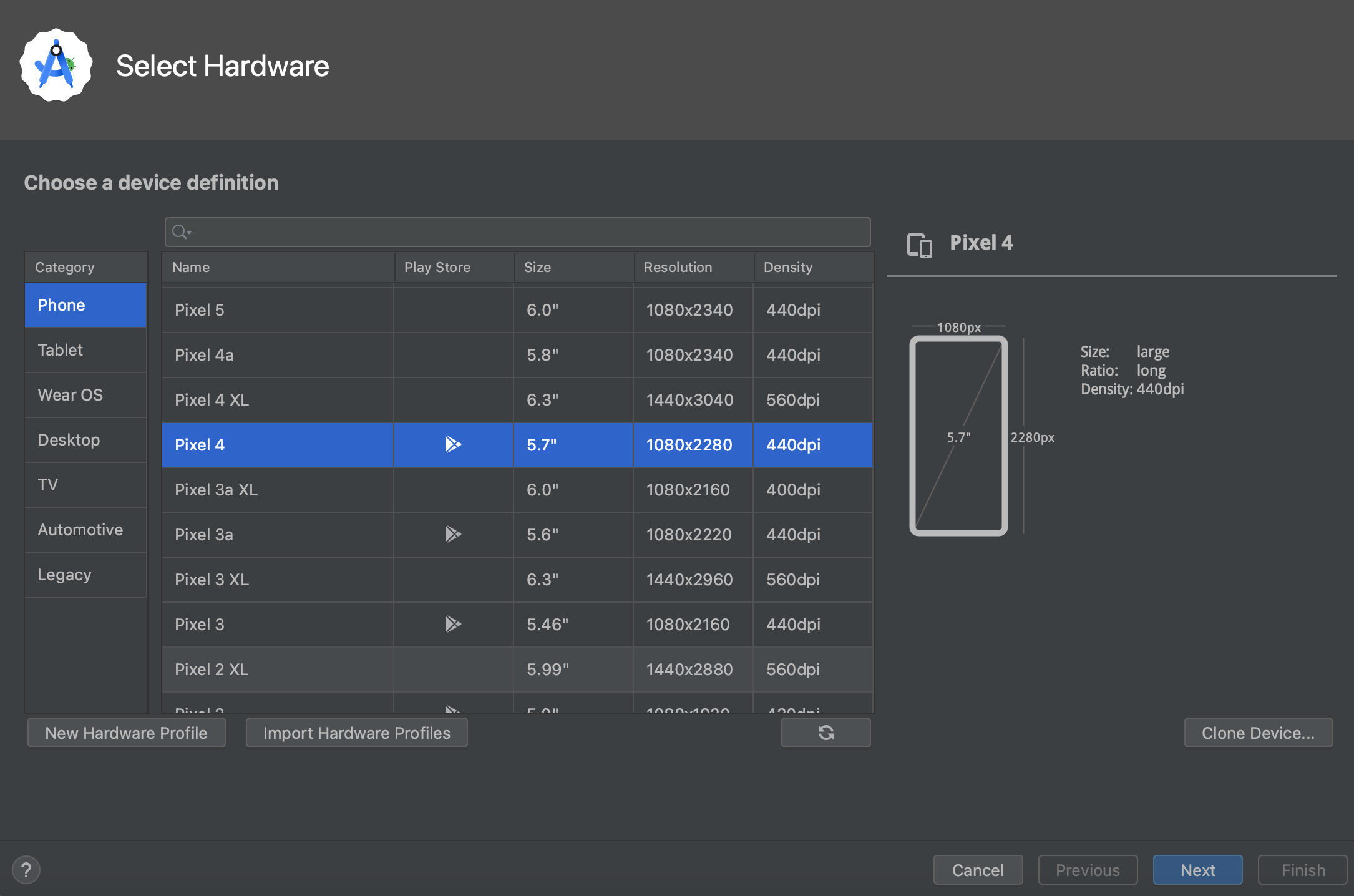Focus the device search input field
The width and height of the screenshot is (1354, 896).
point(530,232)
